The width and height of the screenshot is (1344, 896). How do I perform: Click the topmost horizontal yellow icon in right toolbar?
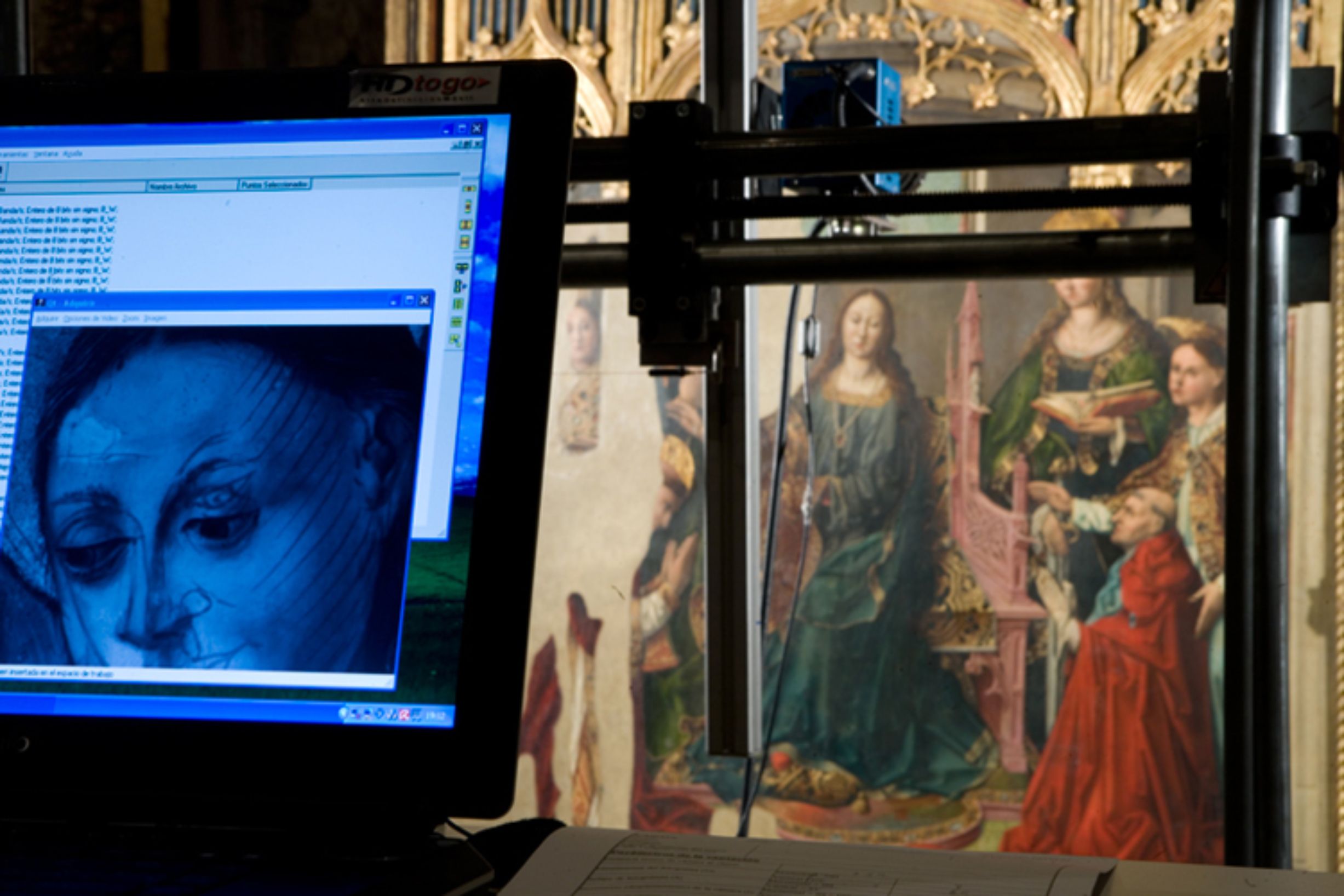click(470, 188)
